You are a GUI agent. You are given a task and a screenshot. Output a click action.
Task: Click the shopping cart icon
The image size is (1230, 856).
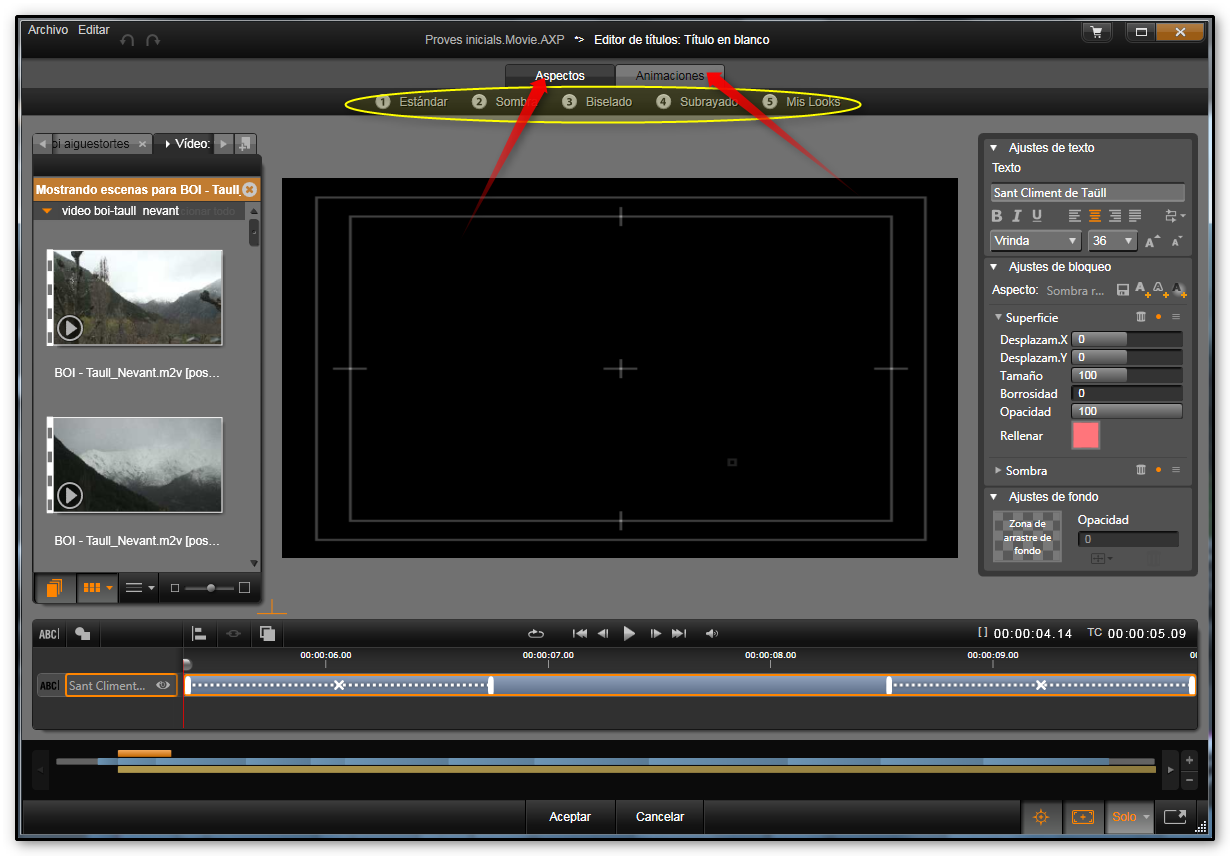coord(1096,32)
